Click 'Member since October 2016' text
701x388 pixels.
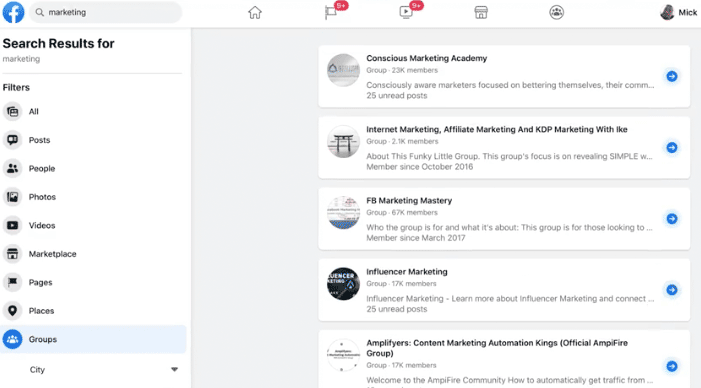click(x=419, y=167)
